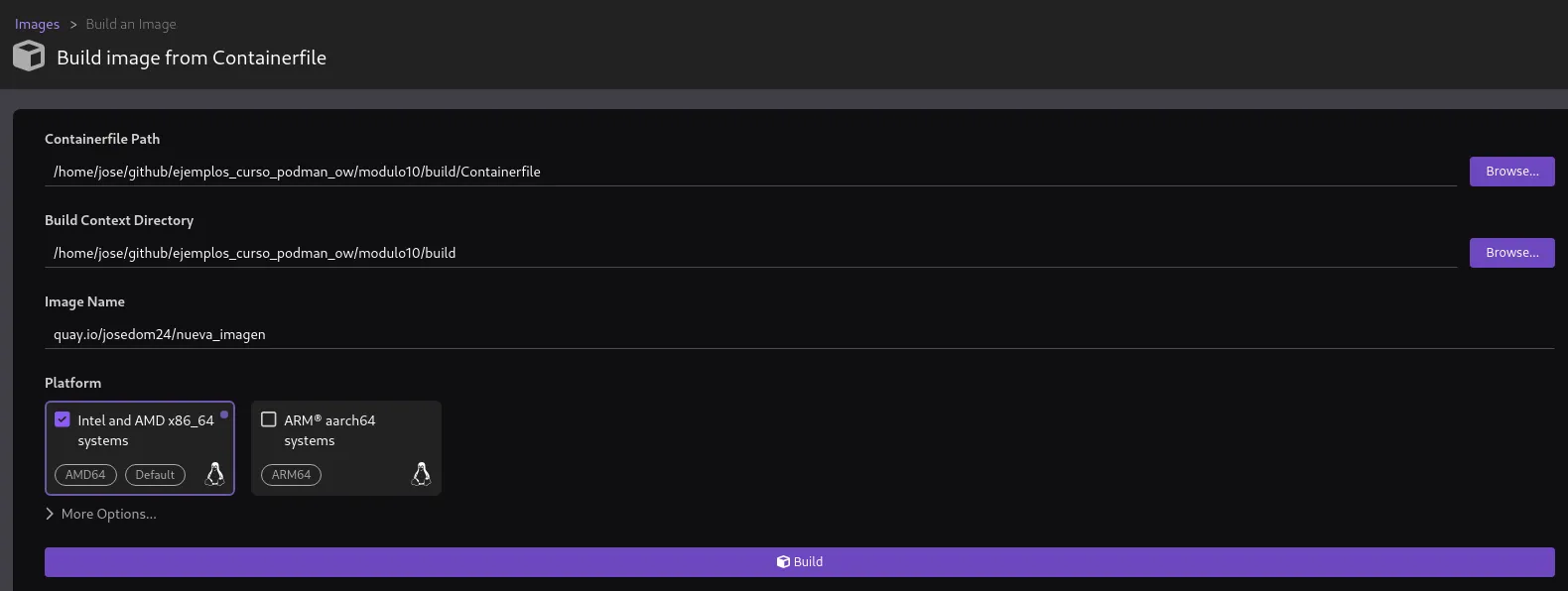1568x591 pixels.
Task: Go back to Images via breadcrumb
Action: pyautogui.click(x=37, y=24)
